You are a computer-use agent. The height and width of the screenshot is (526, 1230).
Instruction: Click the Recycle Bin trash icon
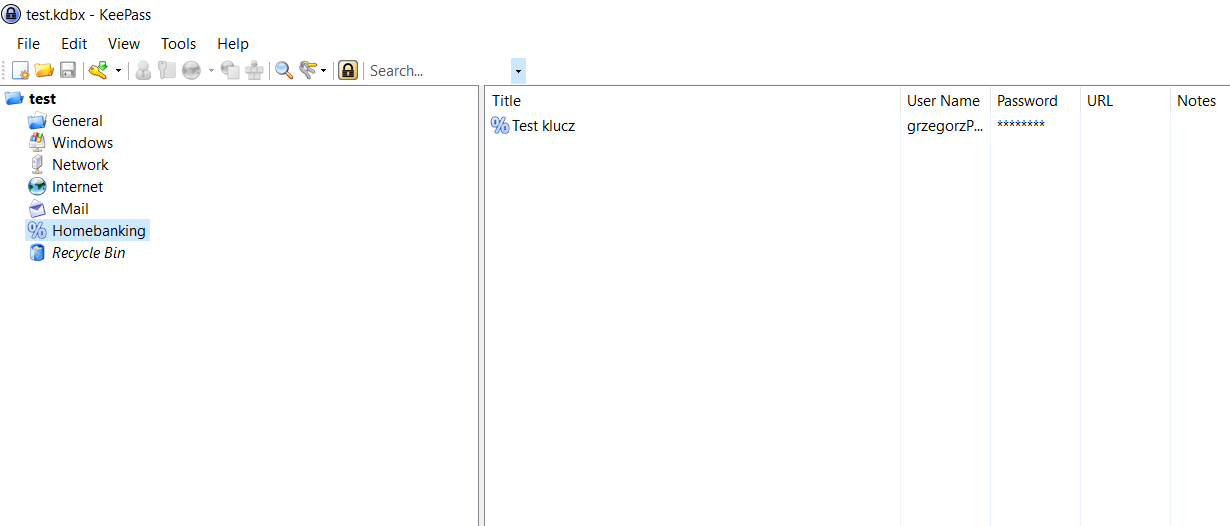coord(37,253)
